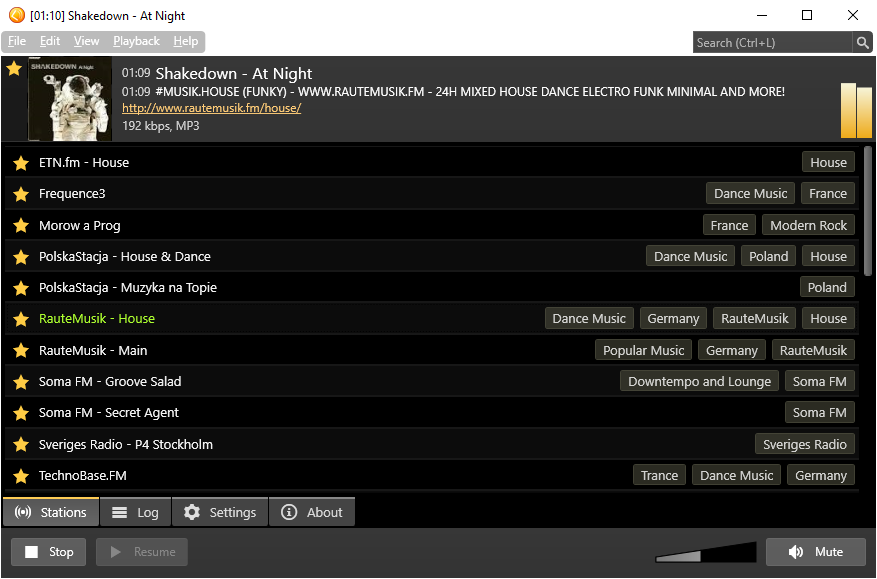The width and height of the screenshot is (877, 579).
Task: Open the File menu
Action: (x=17, y=41)
